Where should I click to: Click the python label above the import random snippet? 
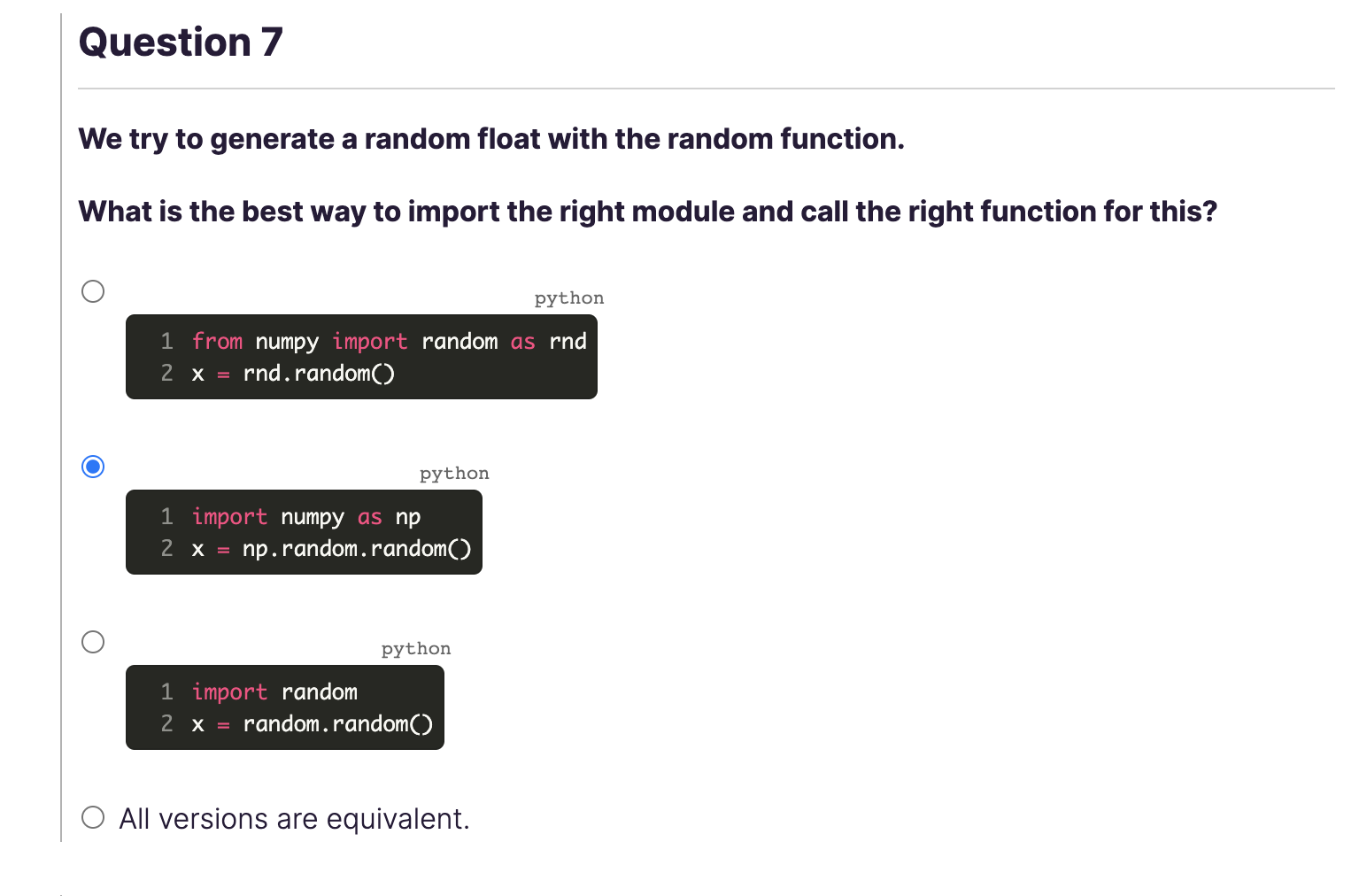(415, 648)
